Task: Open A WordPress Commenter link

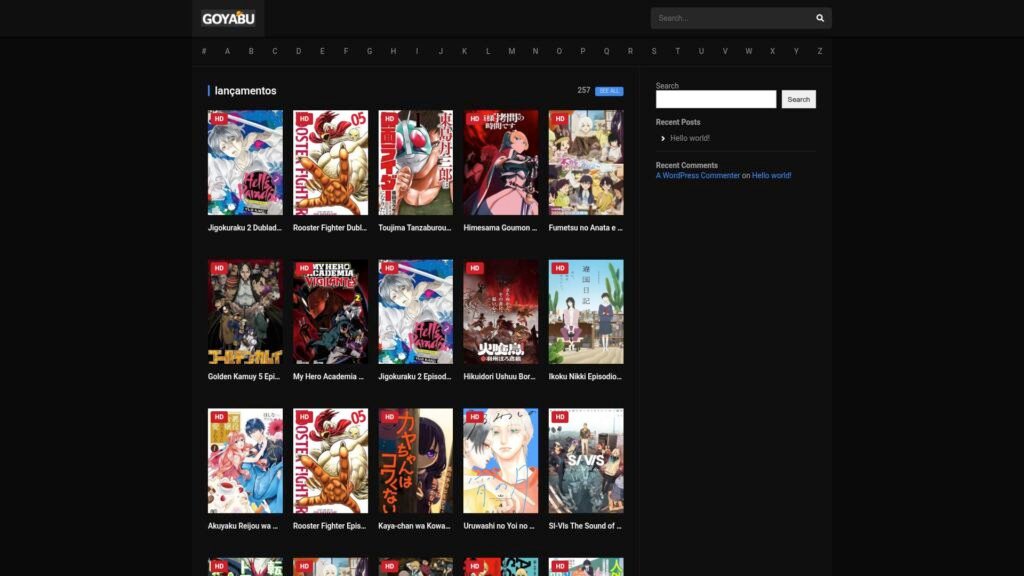Action: pyautogui.click(x=698, y=176)
